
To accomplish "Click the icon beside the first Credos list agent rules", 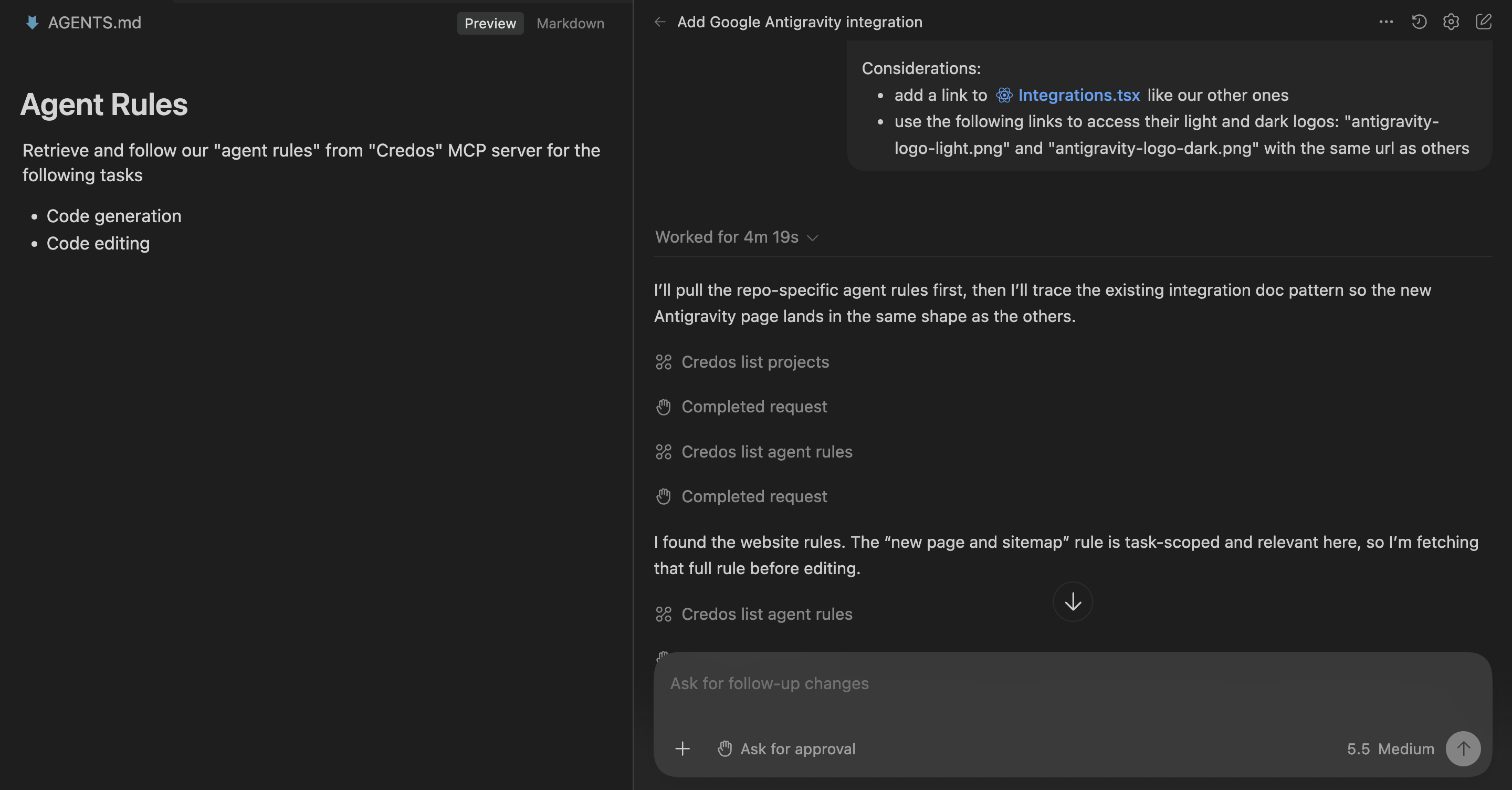I will coord(663,452).
